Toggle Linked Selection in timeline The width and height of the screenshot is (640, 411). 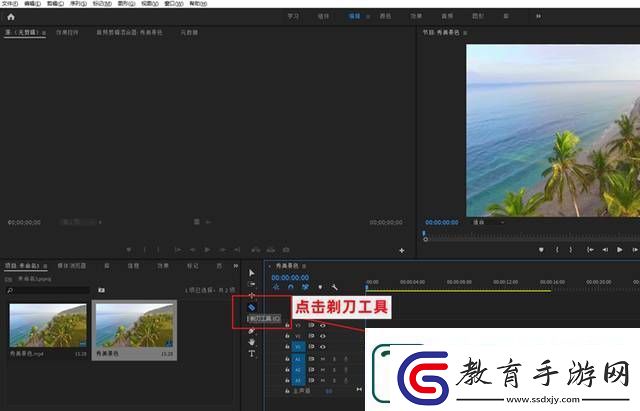[x=305, y=287]
